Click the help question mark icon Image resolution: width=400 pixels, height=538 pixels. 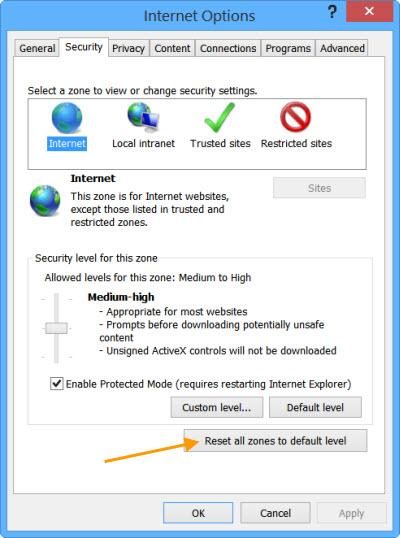pyautogui.click(x=332, y=12)
